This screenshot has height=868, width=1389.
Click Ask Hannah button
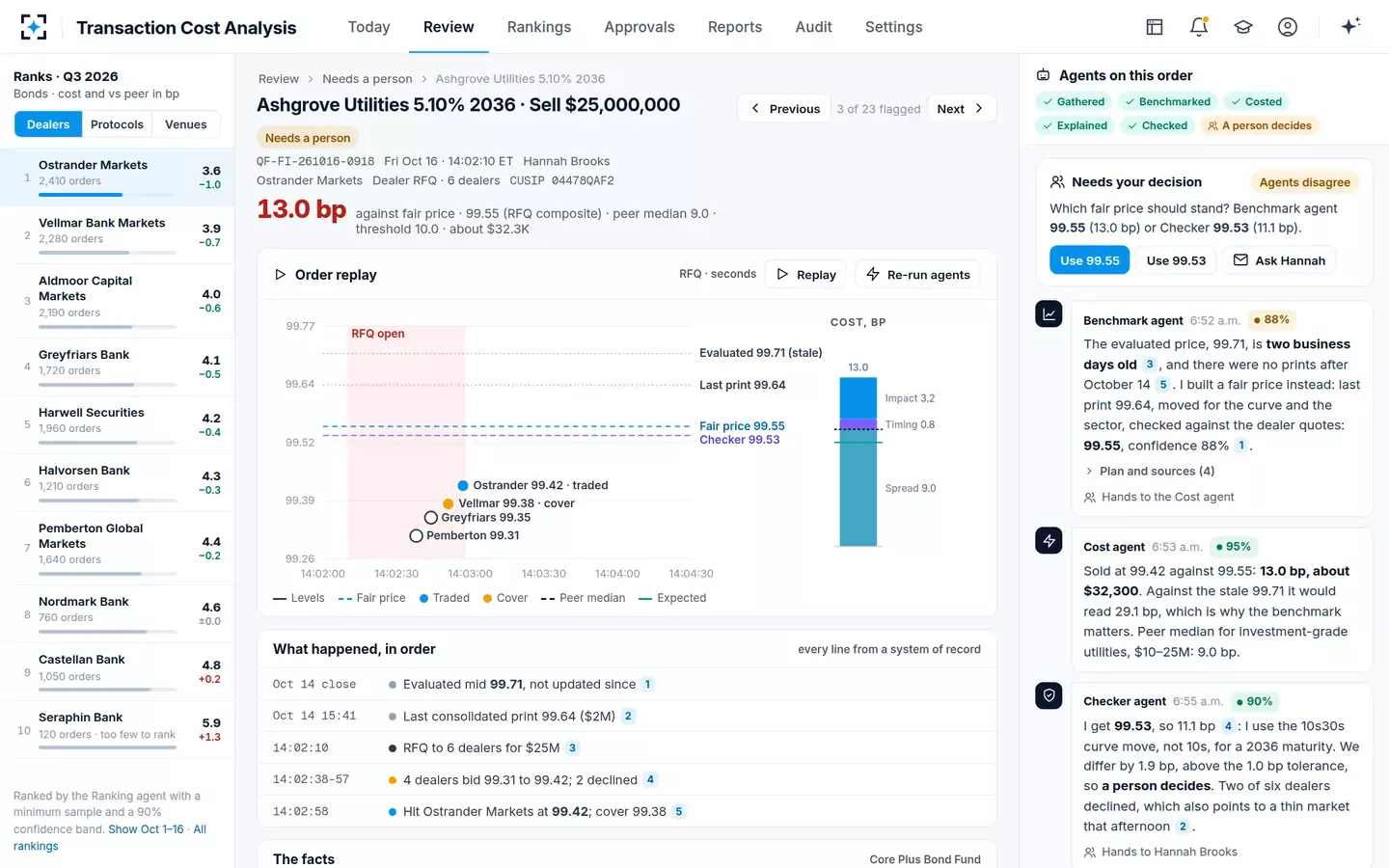click(1279, 260)
